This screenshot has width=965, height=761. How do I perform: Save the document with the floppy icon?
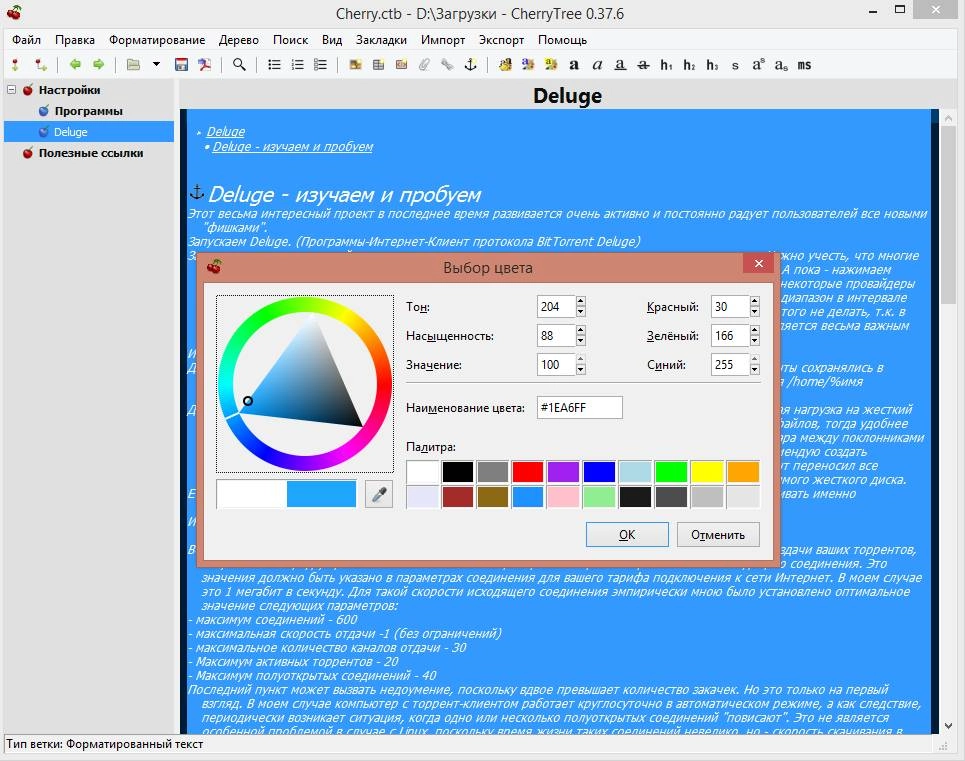click(x=181, y=65)
